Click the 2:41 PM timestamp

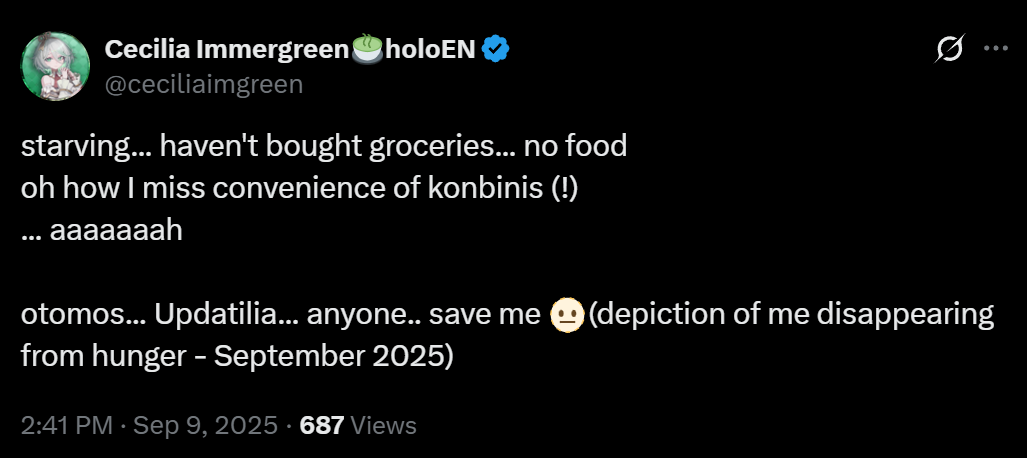66,425
